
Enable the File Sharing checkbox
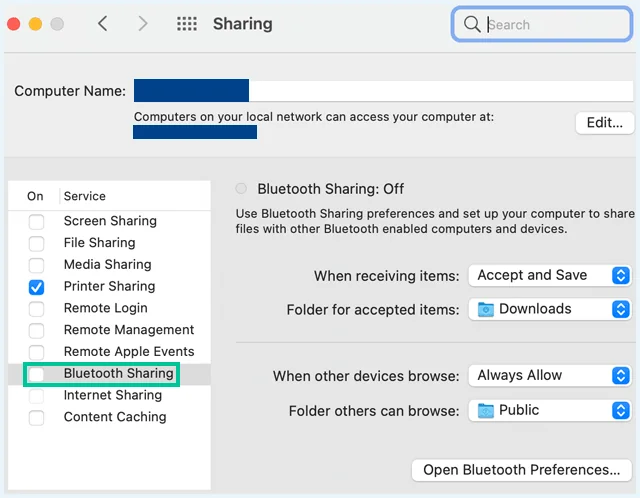(x=36, y=243)
